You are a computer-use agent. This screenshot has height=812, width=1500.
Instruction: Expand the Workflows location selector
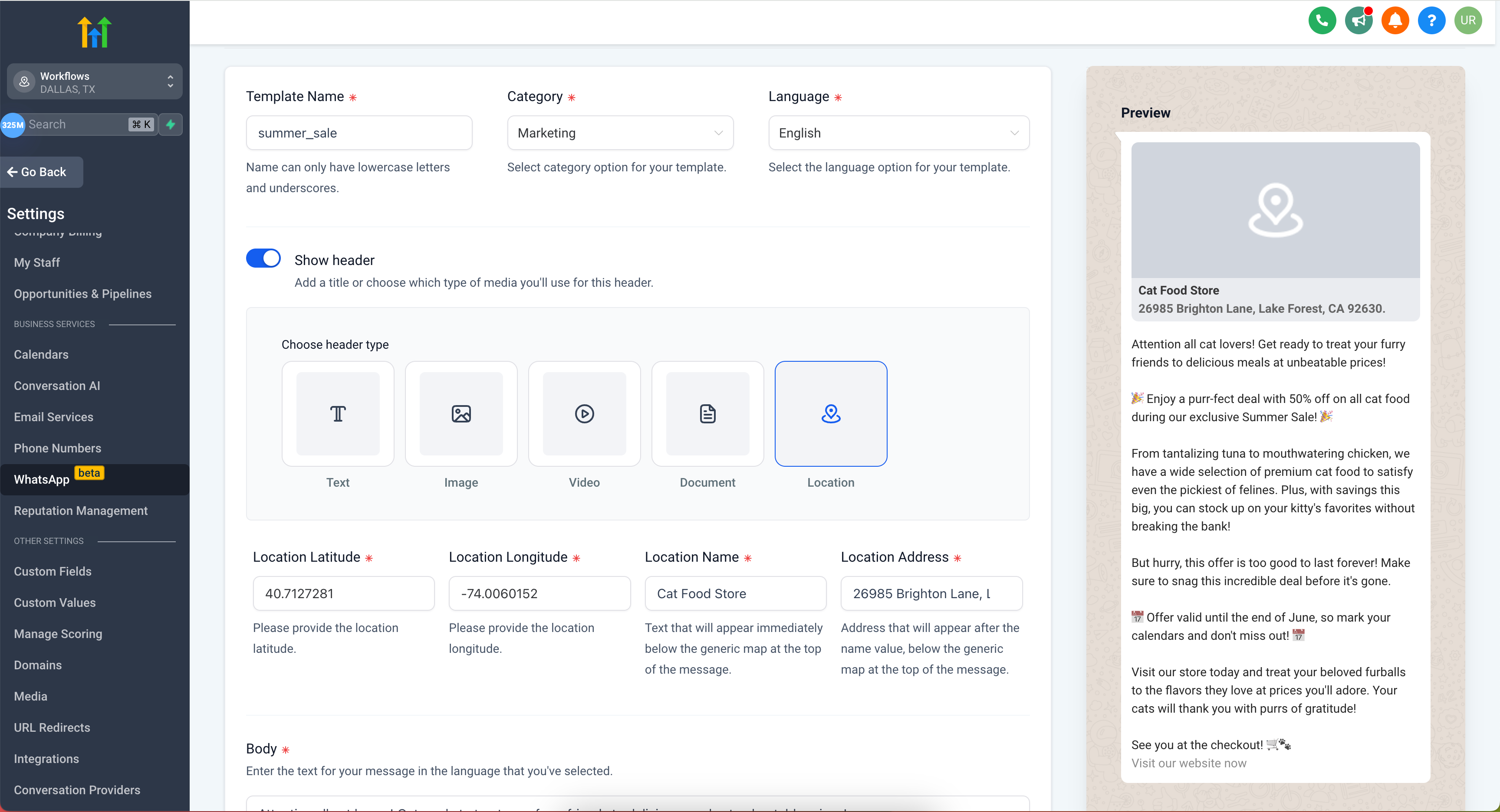[170, 82]
